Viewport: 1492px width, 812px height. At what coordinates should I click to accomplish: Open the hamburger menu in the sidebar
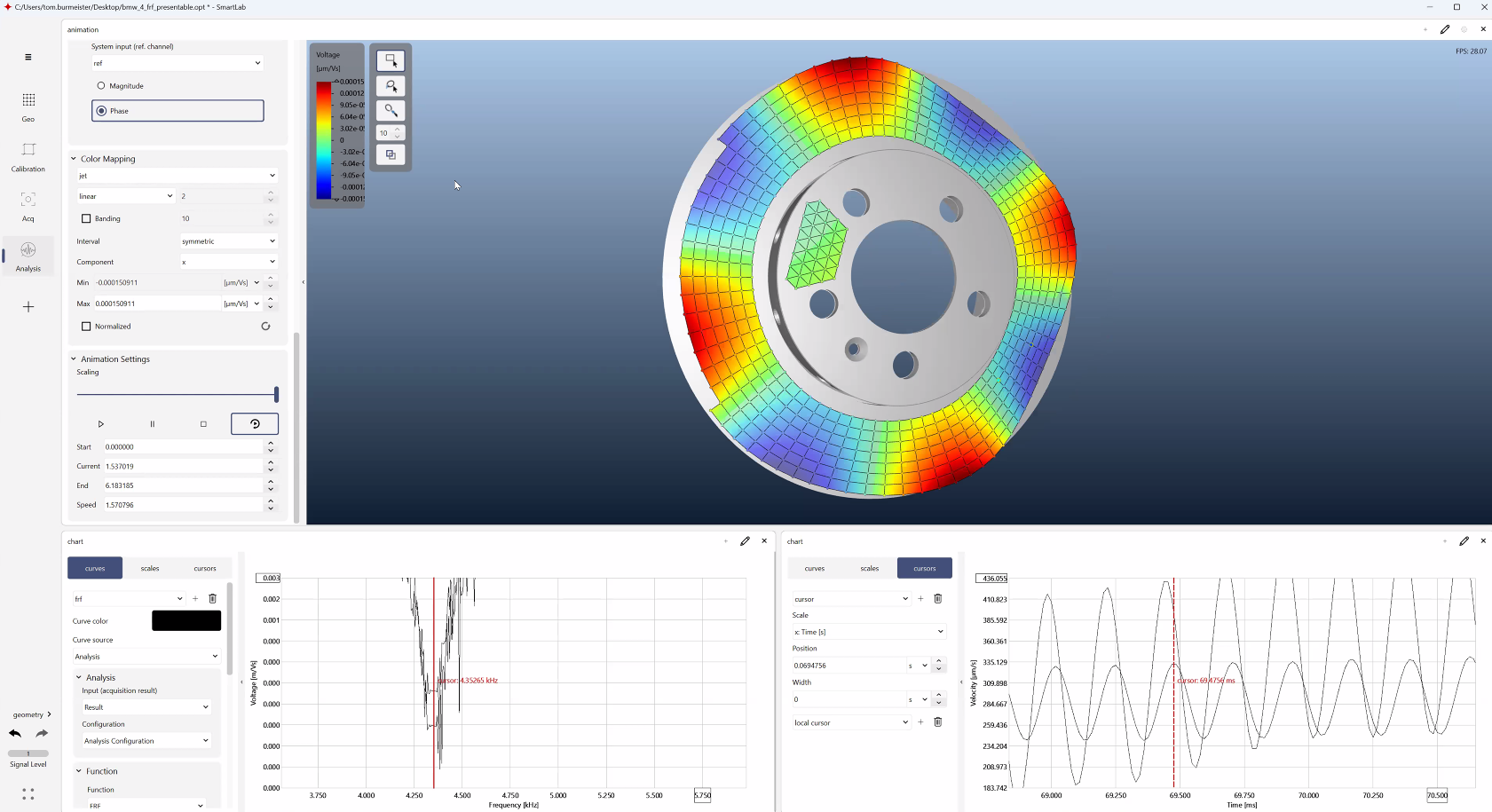click(28, 57)
